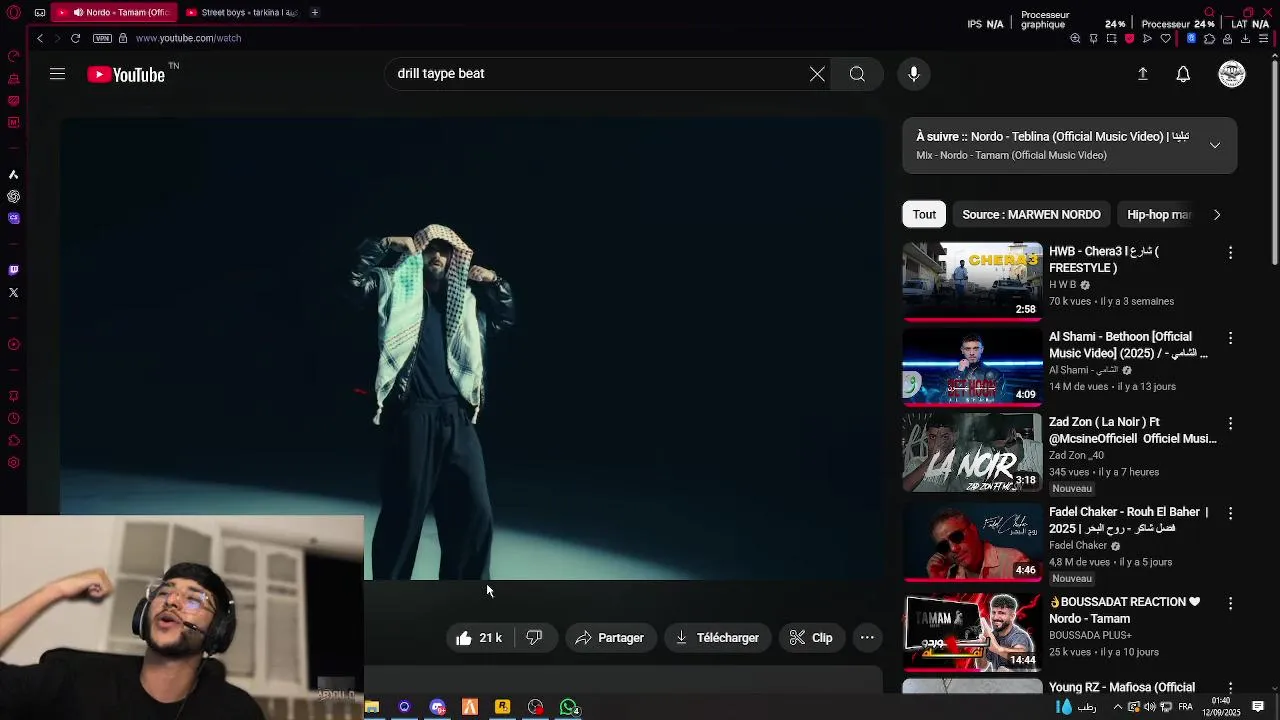Open the La Noir video thumbnail

pos(972,452)
